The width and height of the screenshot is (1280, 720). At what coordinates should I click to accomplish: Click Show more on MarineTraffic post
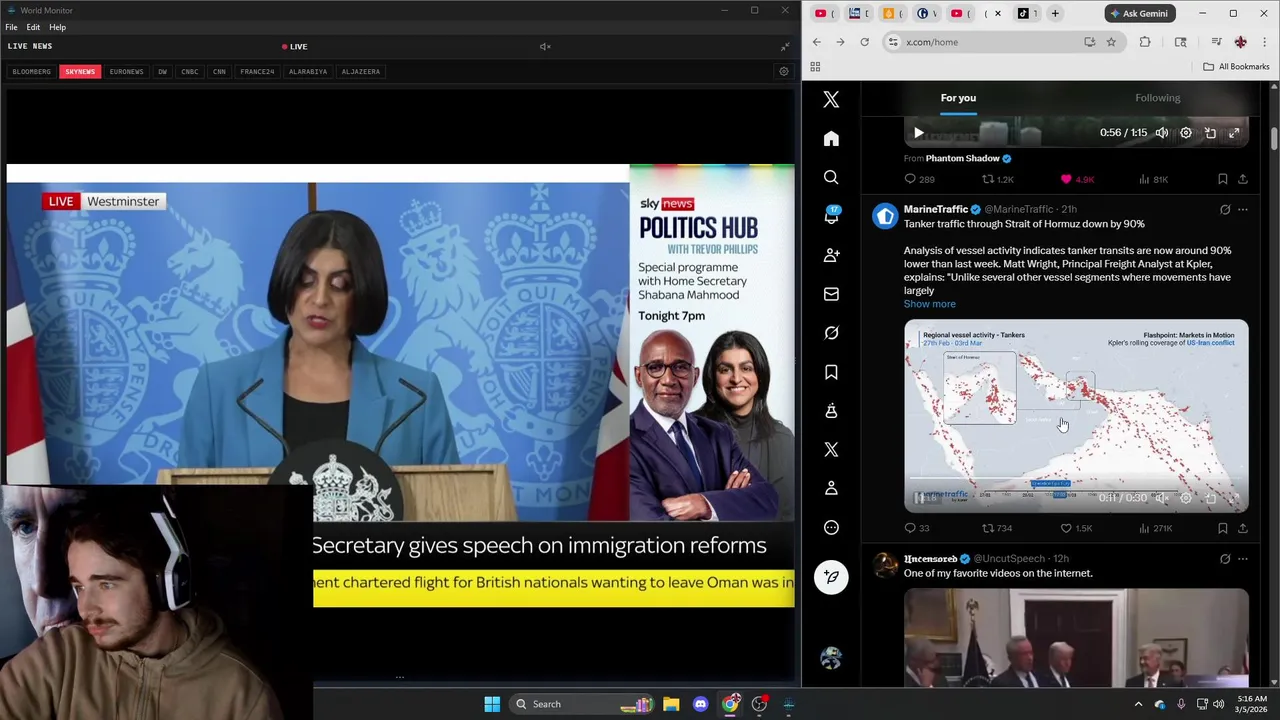pyautogui.click(x=929, y=304)
